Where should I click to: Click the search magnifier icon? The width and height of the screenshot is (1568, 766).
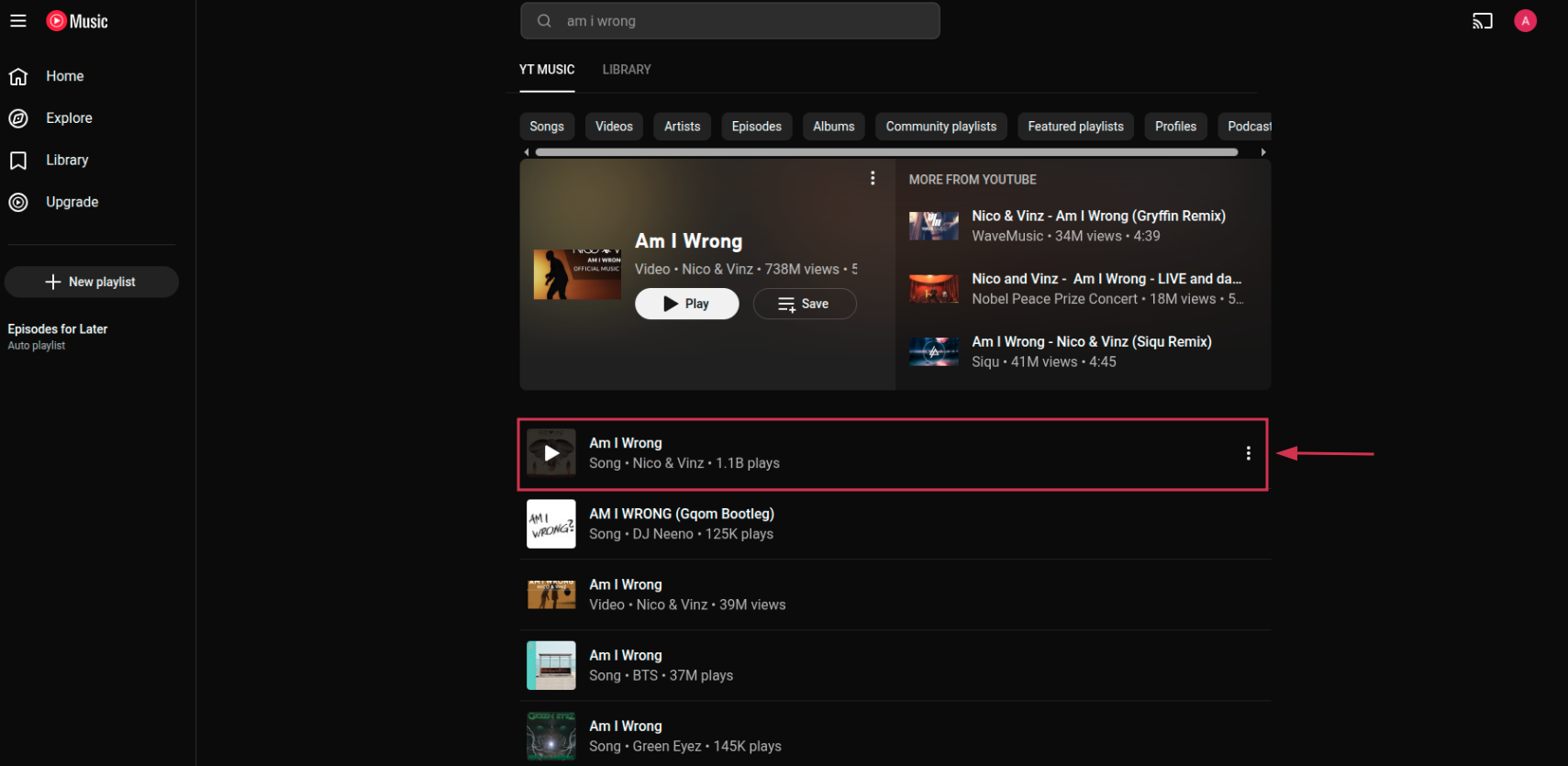(x=544, y=21)
